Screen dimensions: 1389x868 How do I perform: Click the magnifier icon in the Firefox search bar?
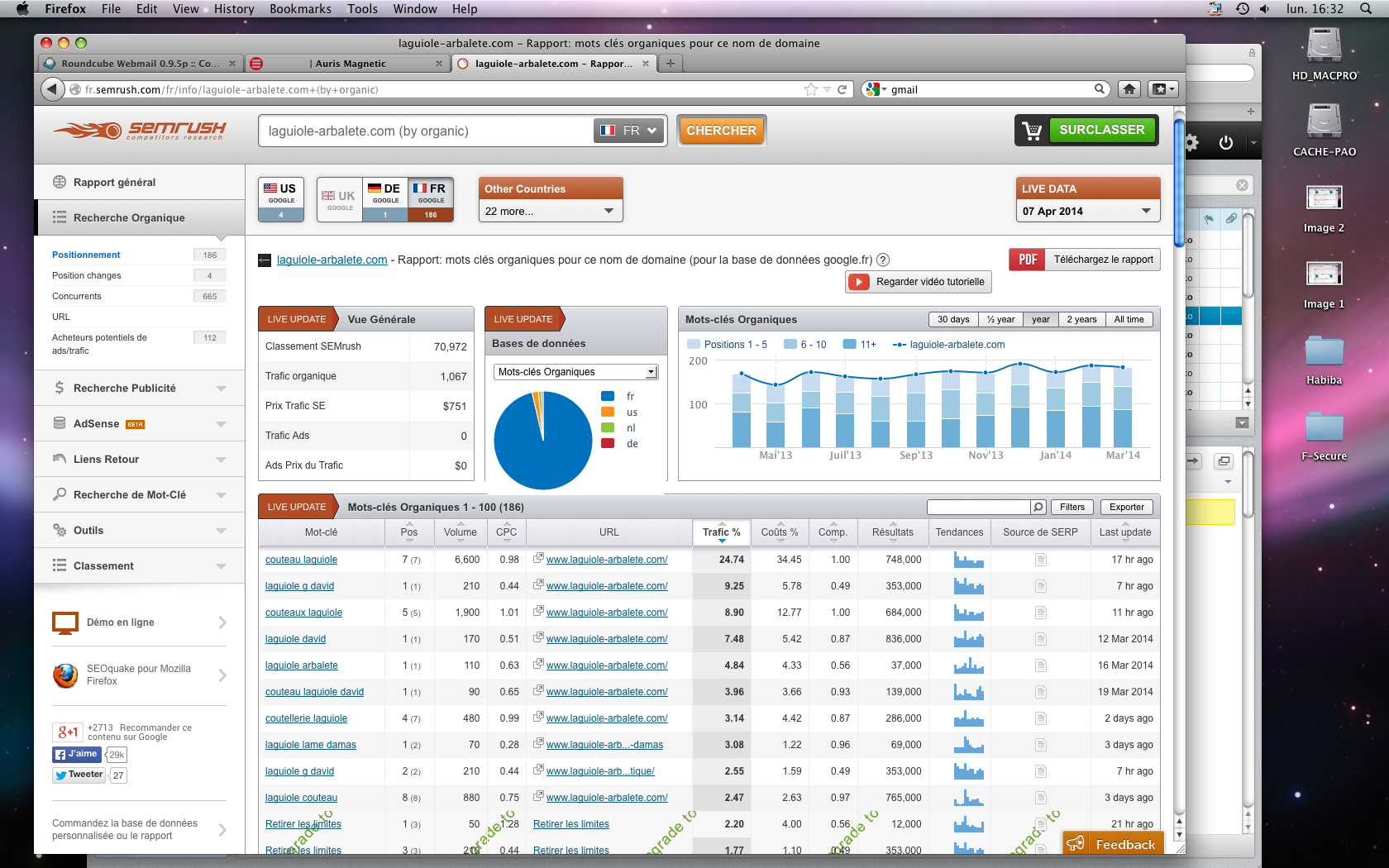pos(1100,88)
